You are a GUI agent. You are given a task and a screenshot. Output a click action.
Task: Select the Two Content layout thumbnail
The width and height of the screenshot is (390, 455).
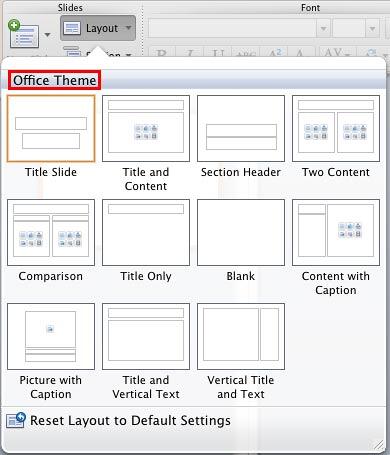pyautogui.click(x=336, y=128)
